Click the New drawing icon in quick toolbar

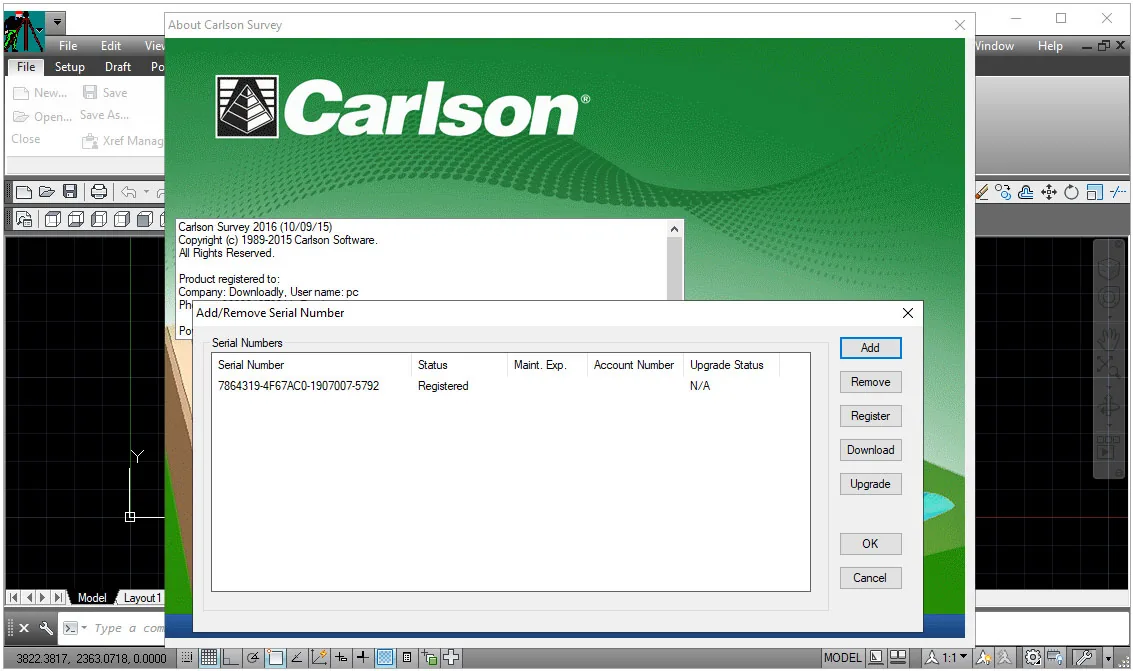(x=24, y=192)
